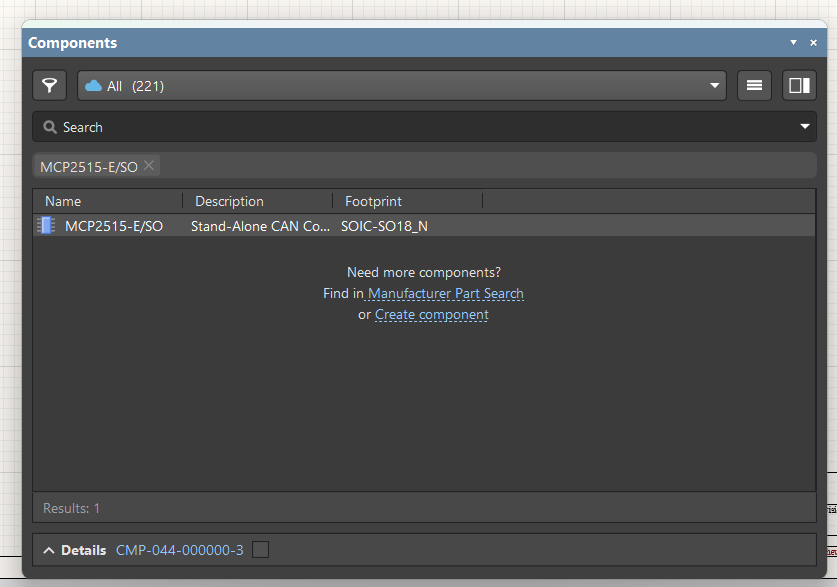Click the search magnifier icon
837x587 pixels.
tap(50, 127)
